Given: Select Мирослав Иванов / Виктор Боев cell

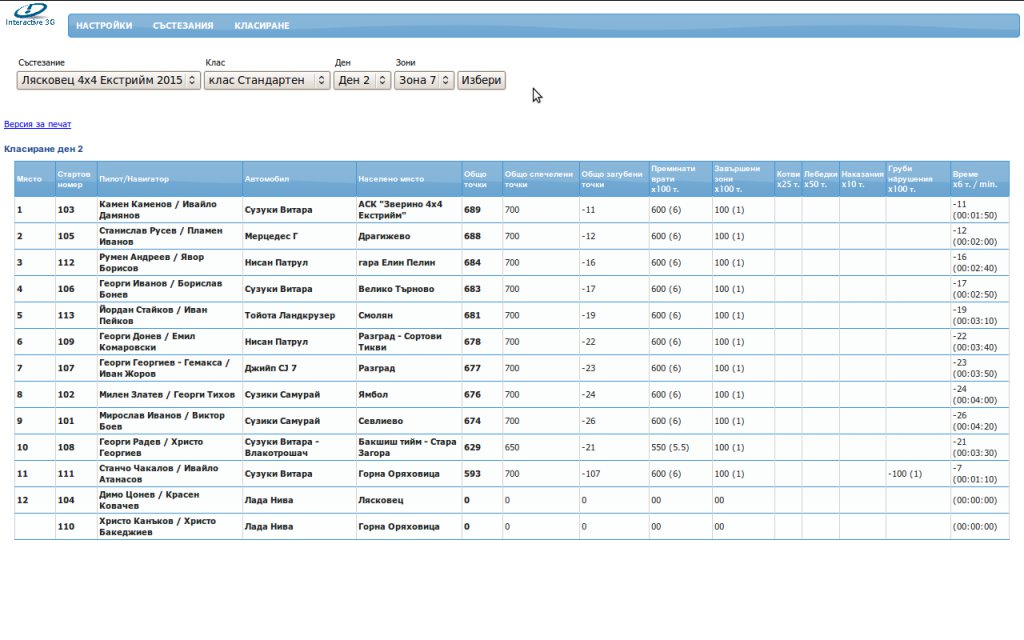Looking at the screenshot, I should pyautogui.click(x=170, y=421).
